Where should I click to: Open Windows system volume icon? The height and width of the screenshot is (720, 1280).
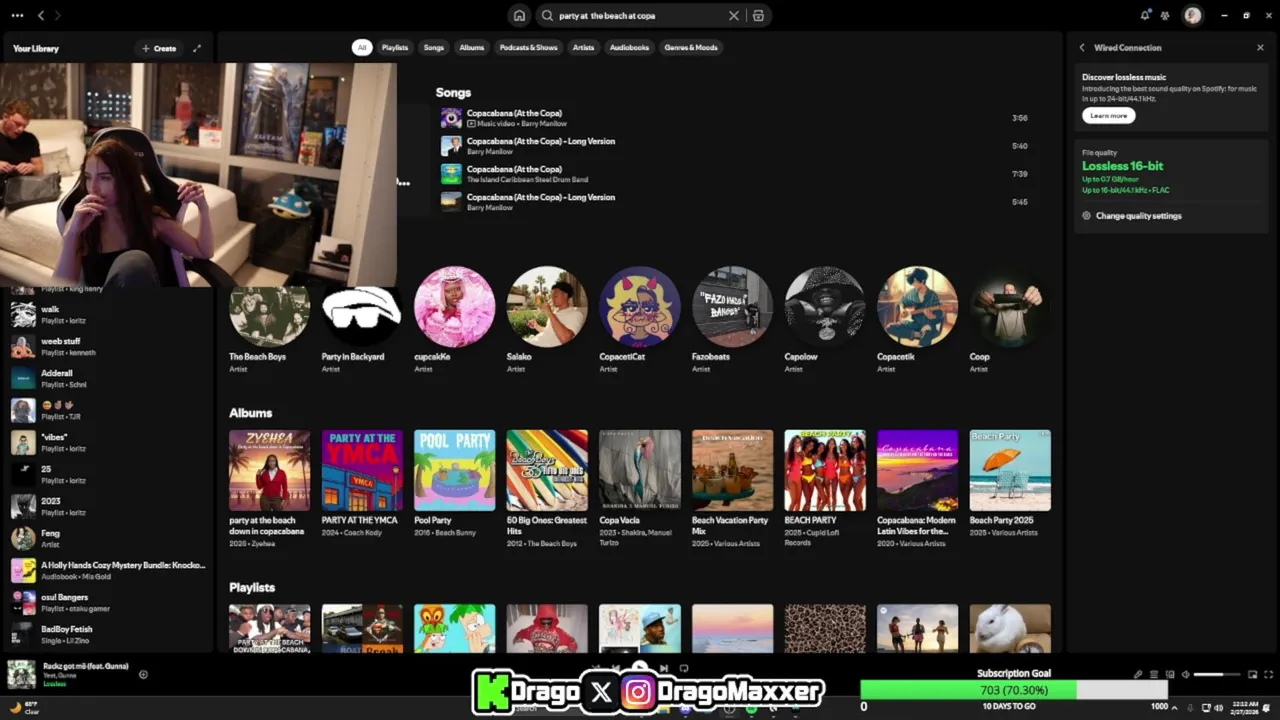(1219, 708)
